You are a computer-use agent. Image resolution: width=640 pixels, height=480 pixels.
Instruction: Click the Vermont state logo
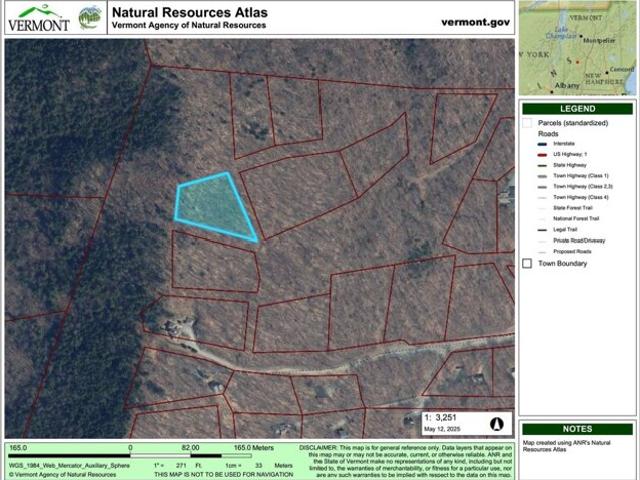39,19
